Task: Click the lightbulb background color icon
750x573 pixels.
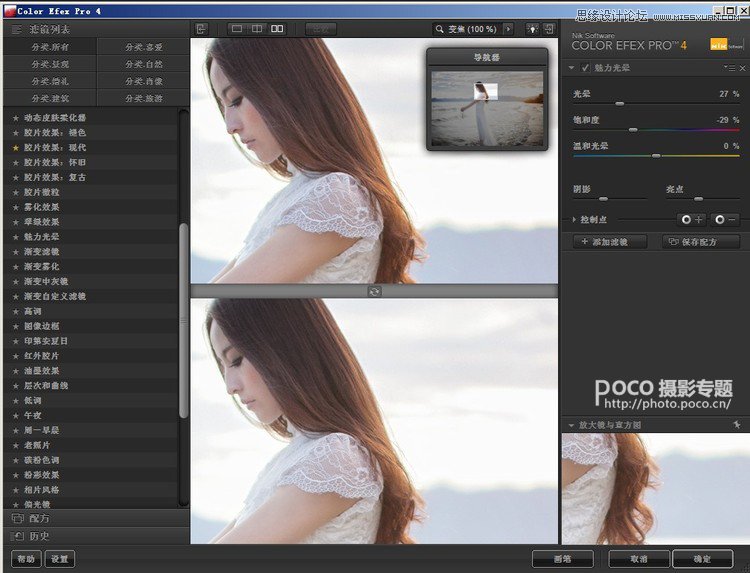Action: [531, 29]
